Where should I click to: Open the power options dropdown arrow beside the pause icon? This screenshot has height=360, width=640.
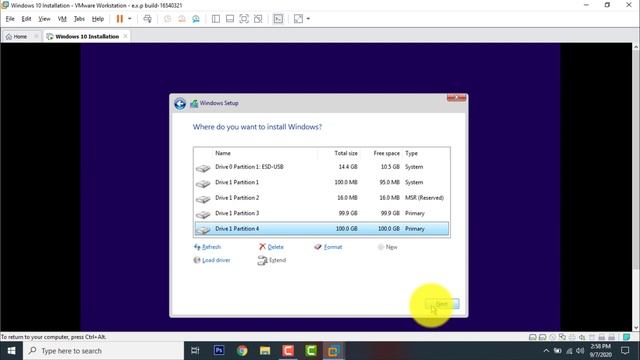click(130, 19)
